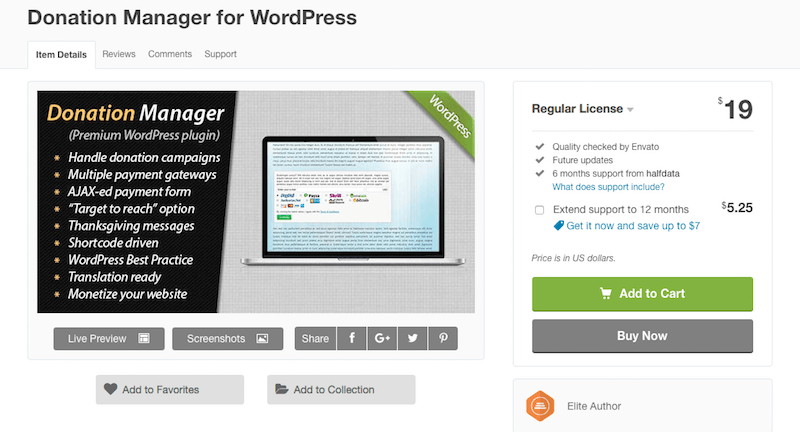Viewport: 800px width, 432px height.
Task: Open 'What does support include?' link
Action: (x=608, y=187)
